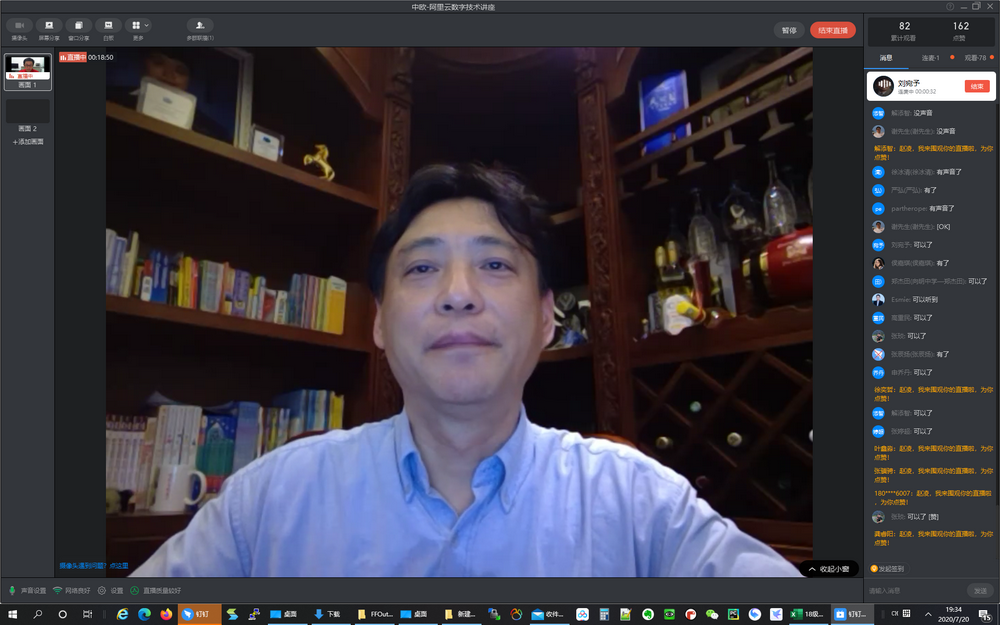Pause the live stream (暂停)
The height and width of the screenshot is (625, 1000).
pyautogui.click(x=789, y=30)
